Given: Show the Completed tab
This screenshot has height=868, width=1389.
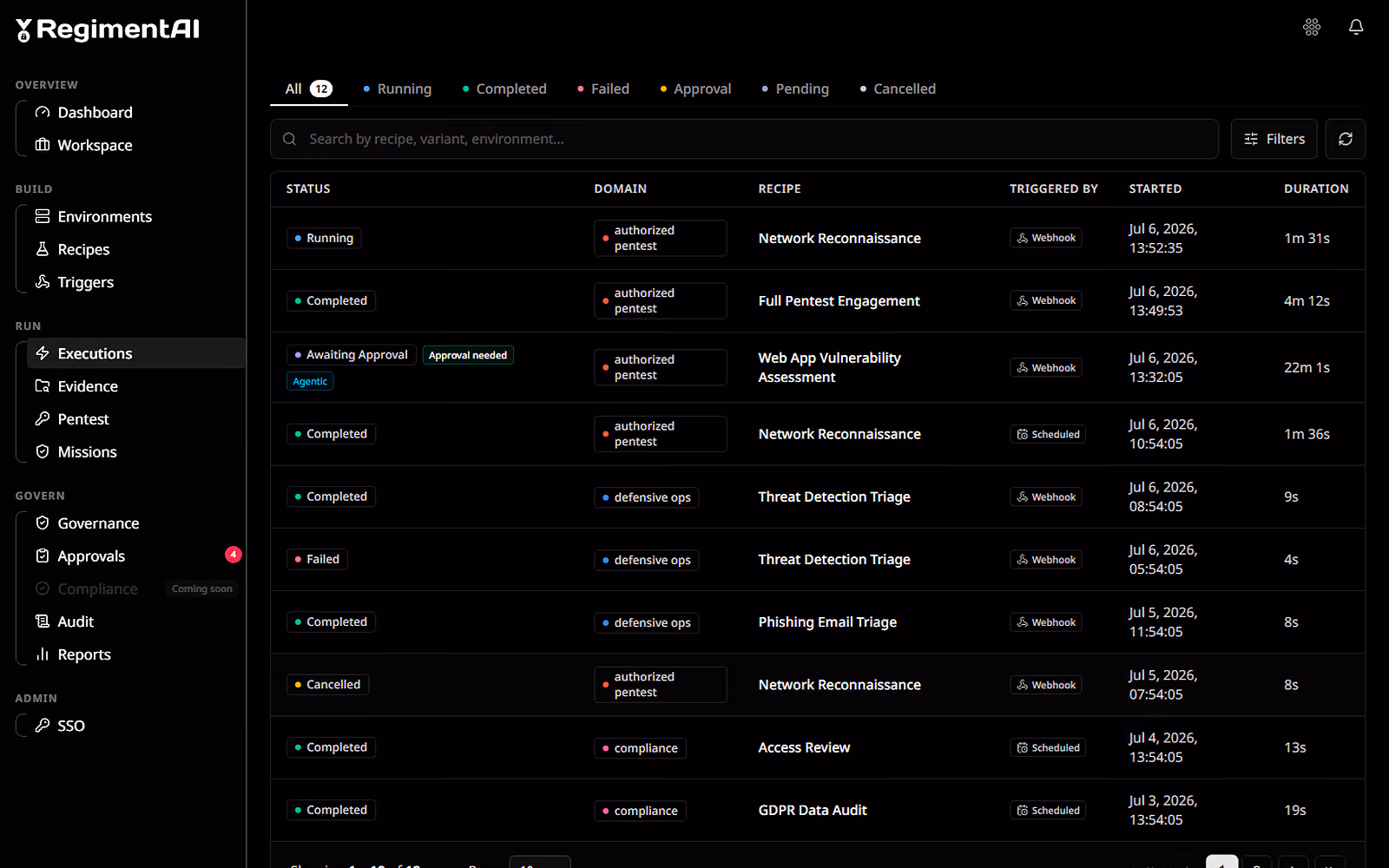Looking at the screenshot, I should (x=504, y=89).
